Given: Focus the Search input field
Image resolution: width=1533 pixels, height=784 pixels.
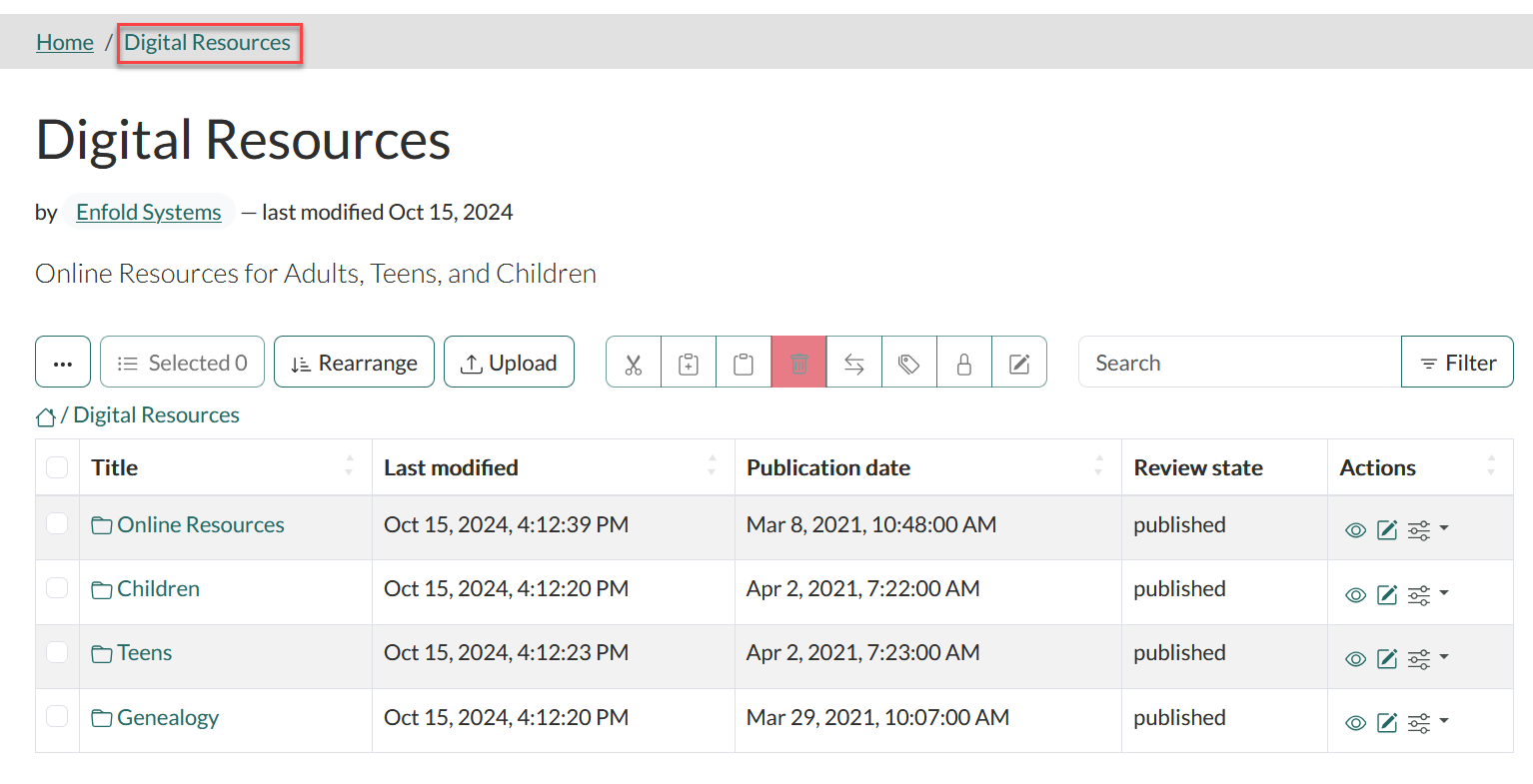Looking at the screenshot, I should [x=1239, y=363].
